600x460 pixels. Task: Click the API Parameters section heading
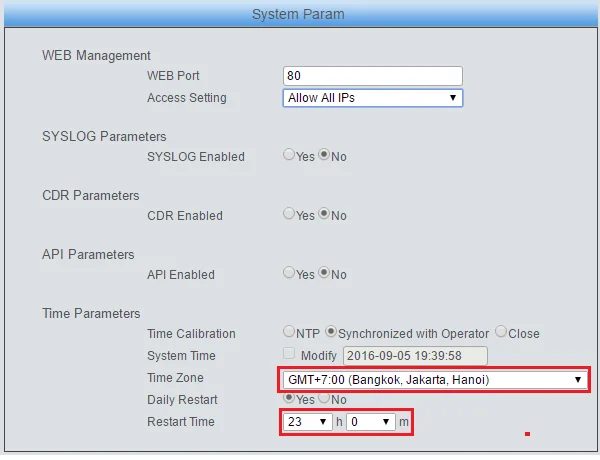[88, 254]
